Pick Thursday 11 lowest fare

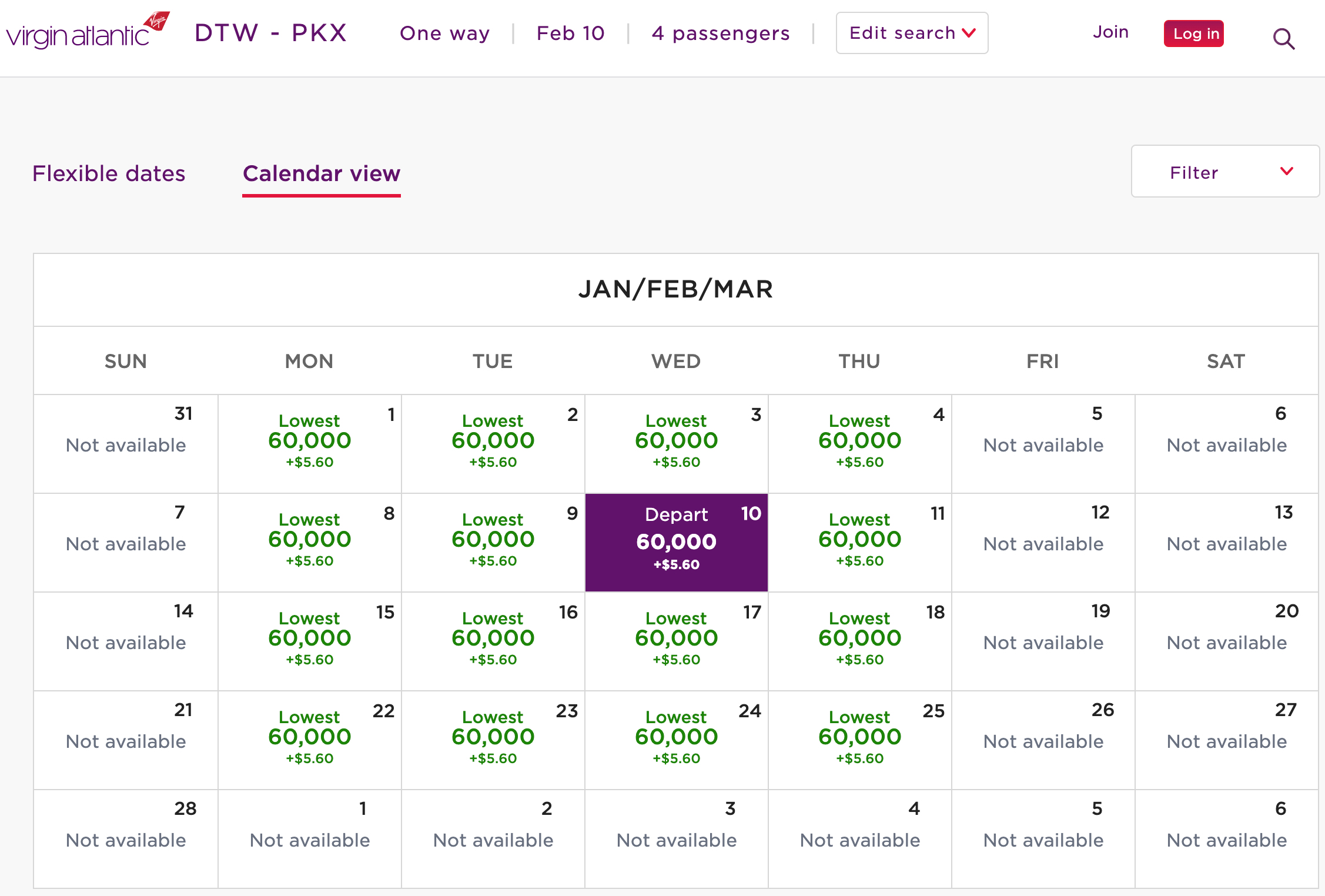(x=859, y=541)
